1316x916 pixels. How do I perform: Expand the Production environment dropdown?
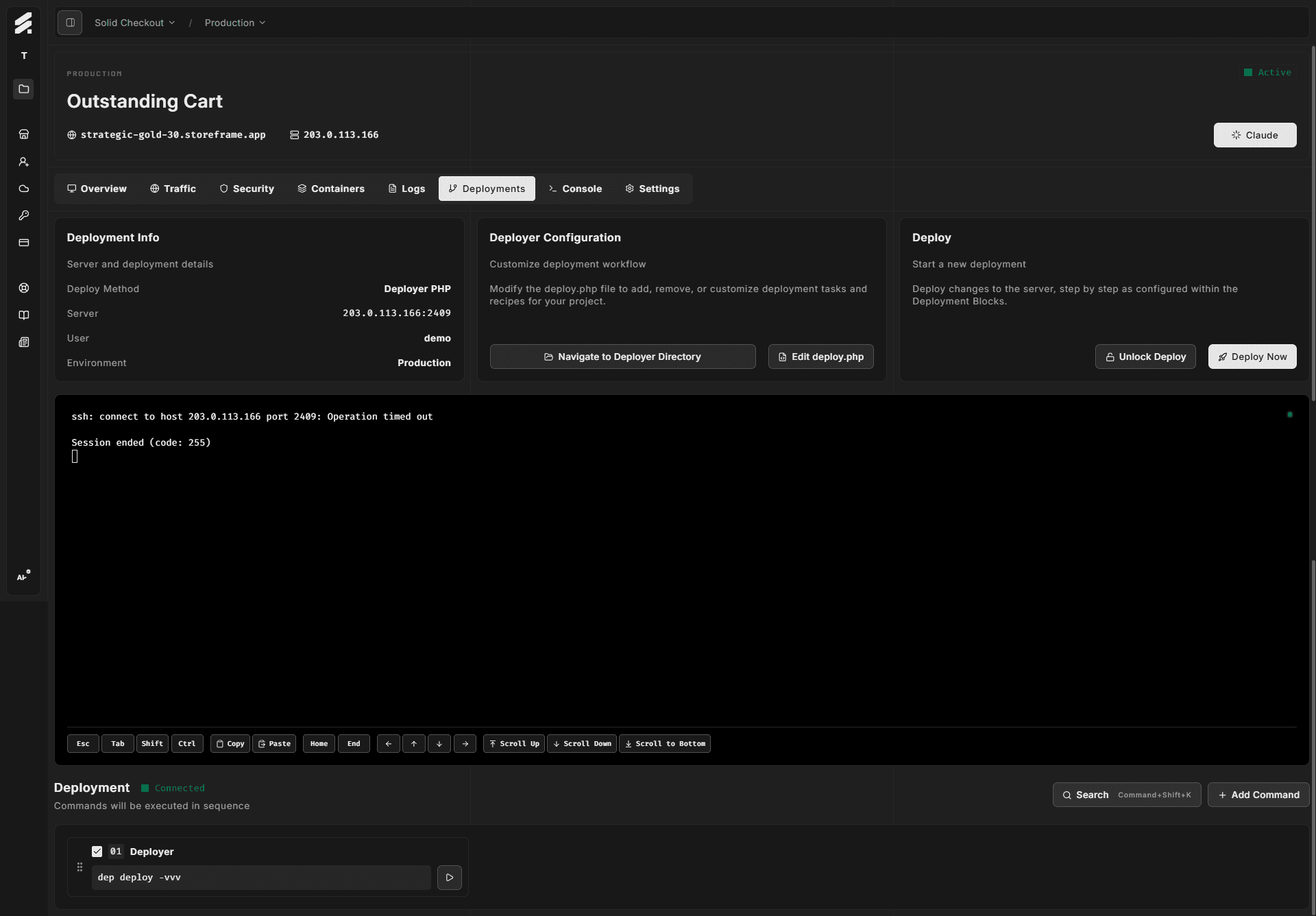click(x=235, y=23)
